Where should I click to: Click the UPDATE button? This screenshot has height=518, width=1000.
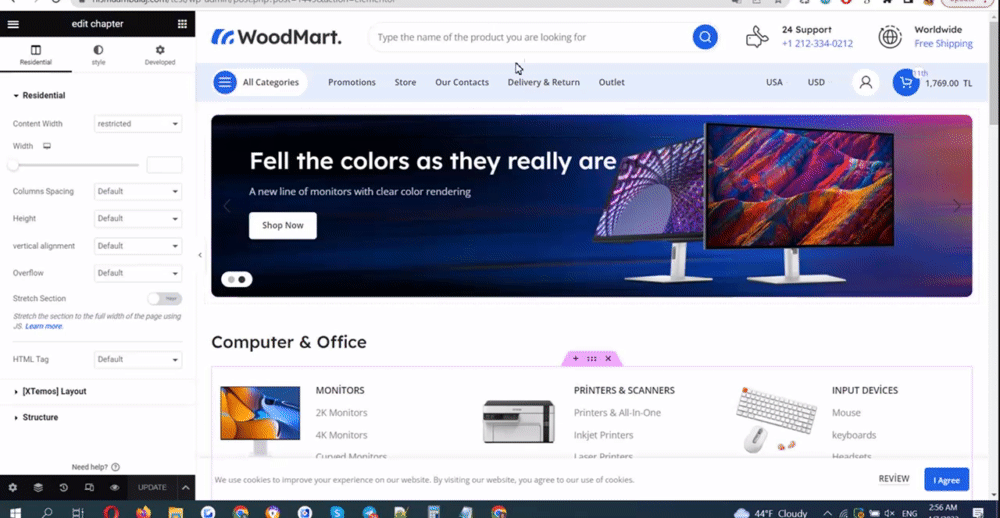[x=152, y=487]
